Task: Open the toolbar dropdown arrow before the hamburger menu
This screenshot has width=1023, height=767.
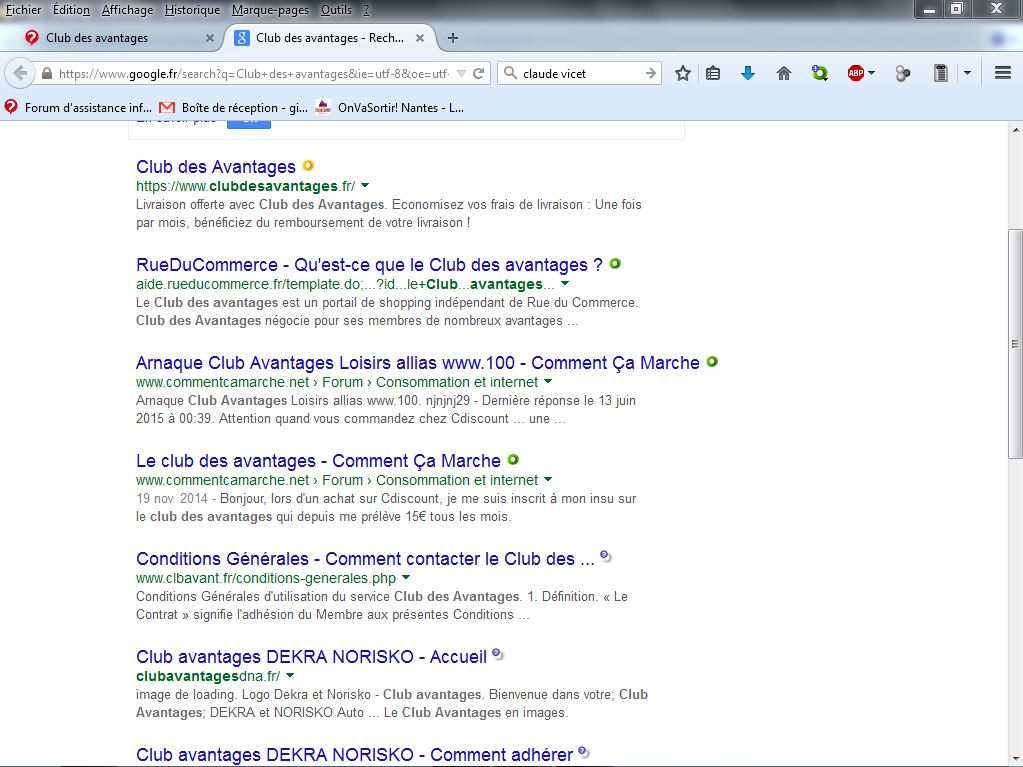Action: point(968,73)
